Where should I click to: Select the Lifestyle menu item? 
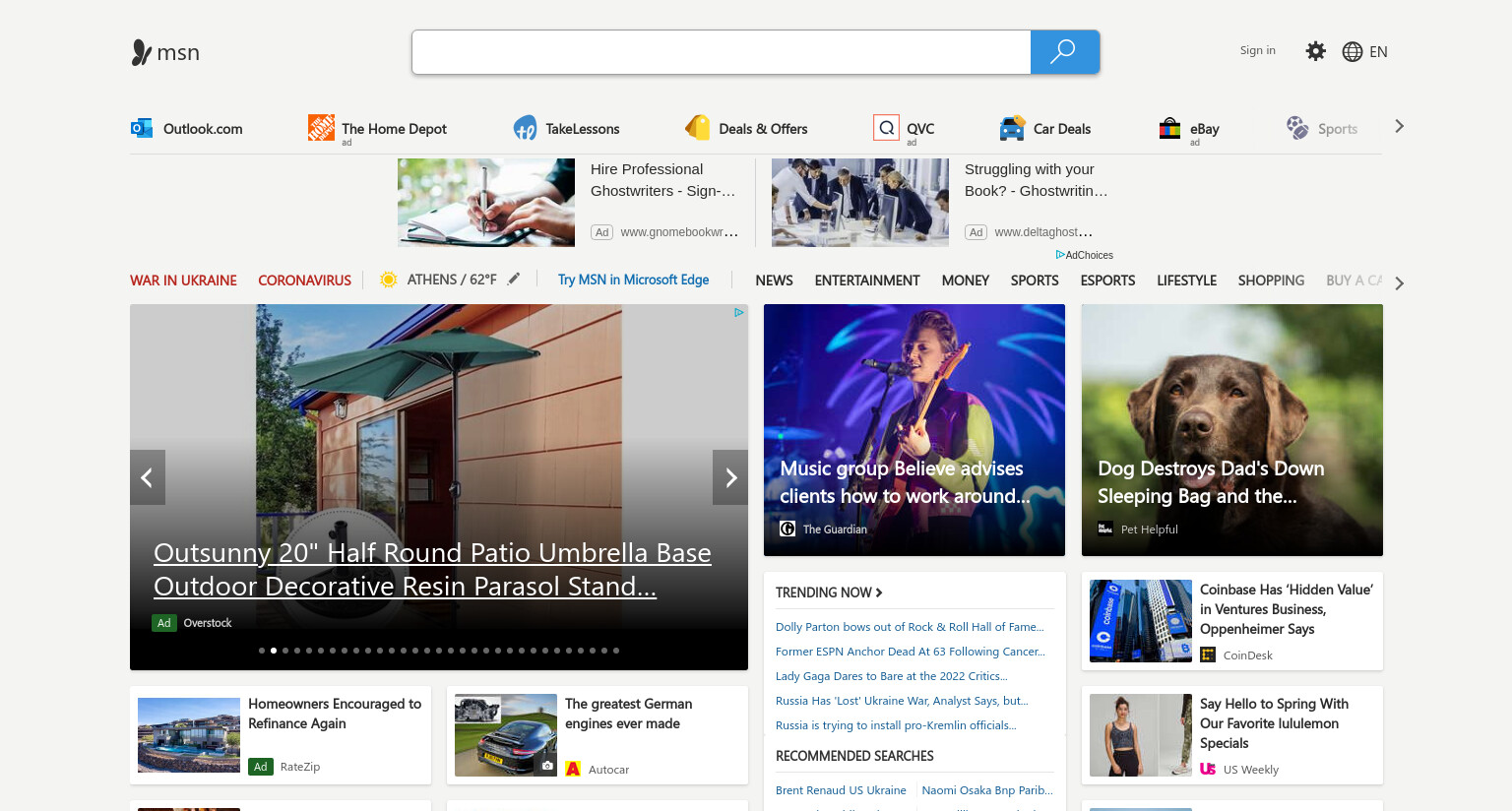(1186, 281)
